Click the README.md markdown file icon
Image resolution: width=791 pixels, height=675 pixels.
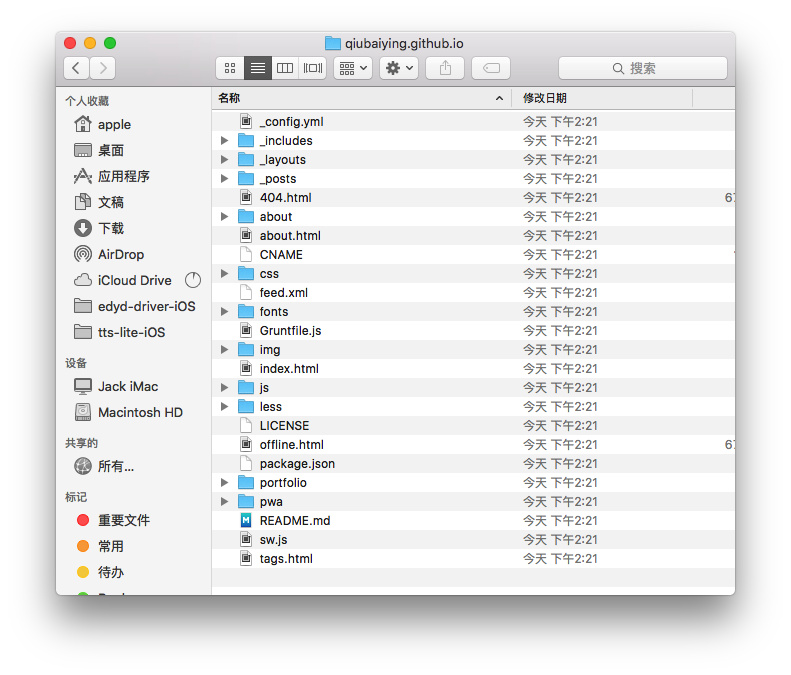point(246,521)
